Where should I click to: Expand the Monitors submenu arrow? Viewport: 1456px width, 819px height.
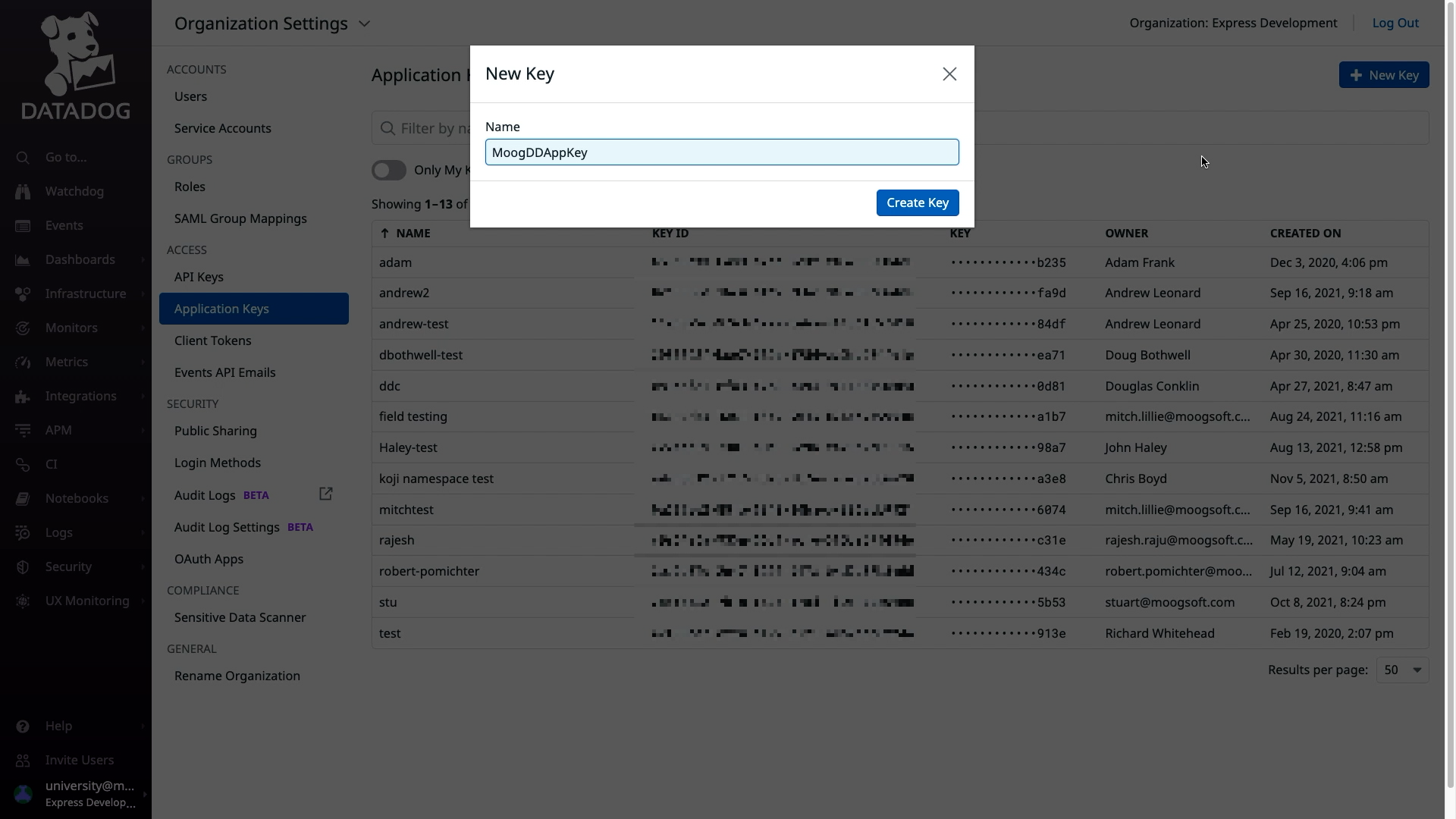click(x=143, y=328)
